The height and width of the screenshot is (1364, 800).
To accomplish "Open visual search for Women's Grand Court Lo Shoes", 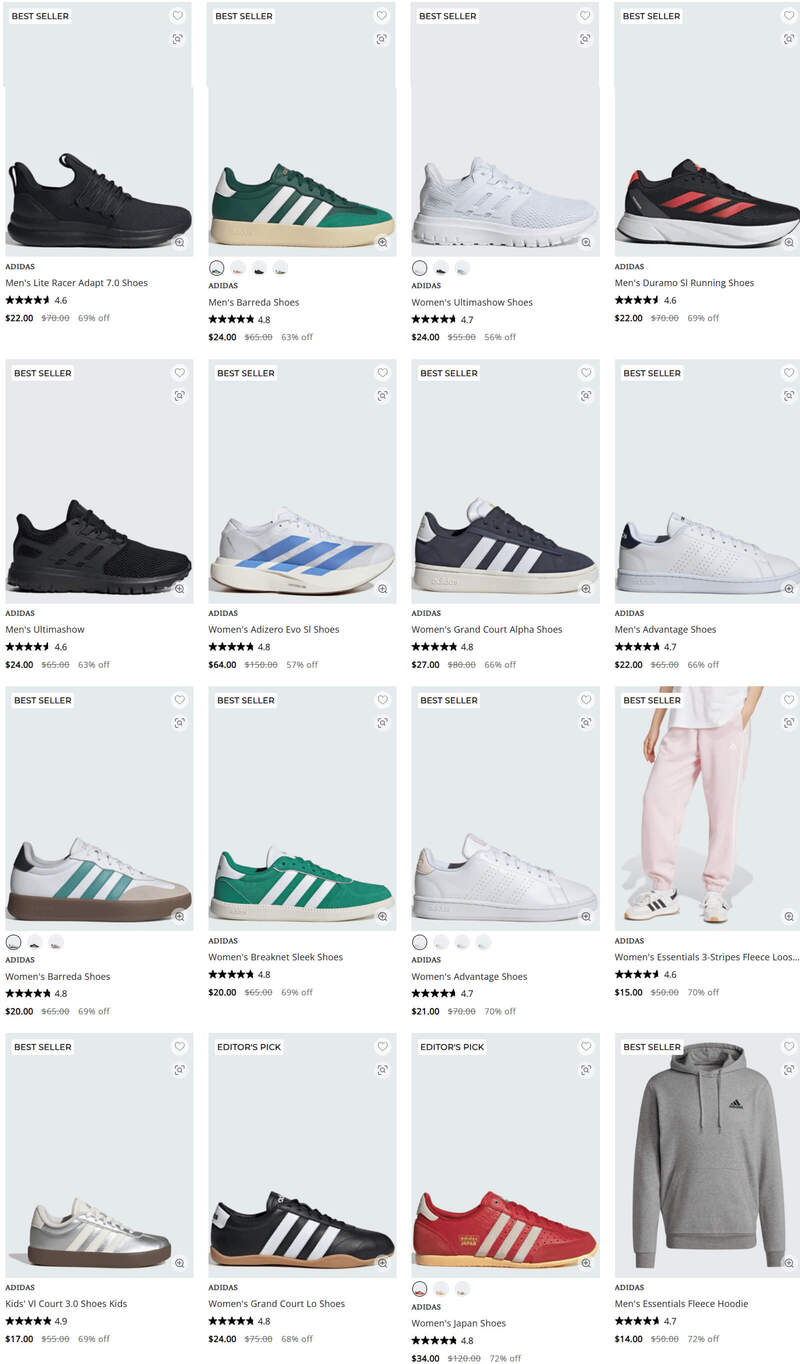I will [x=382, y=1070].
